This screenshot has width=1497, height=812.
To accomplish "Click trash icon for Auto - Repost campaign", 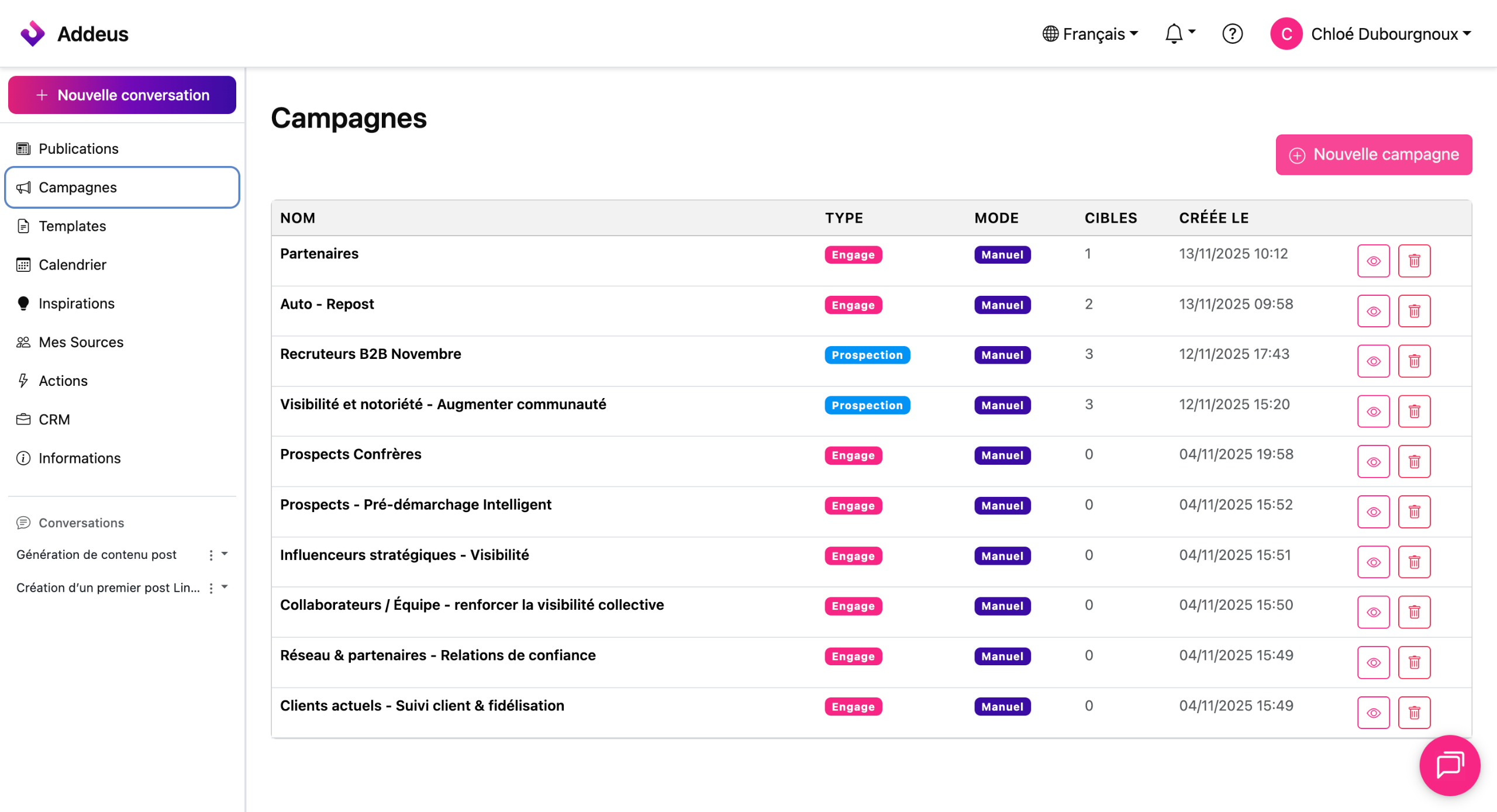I will (1413, 311).
